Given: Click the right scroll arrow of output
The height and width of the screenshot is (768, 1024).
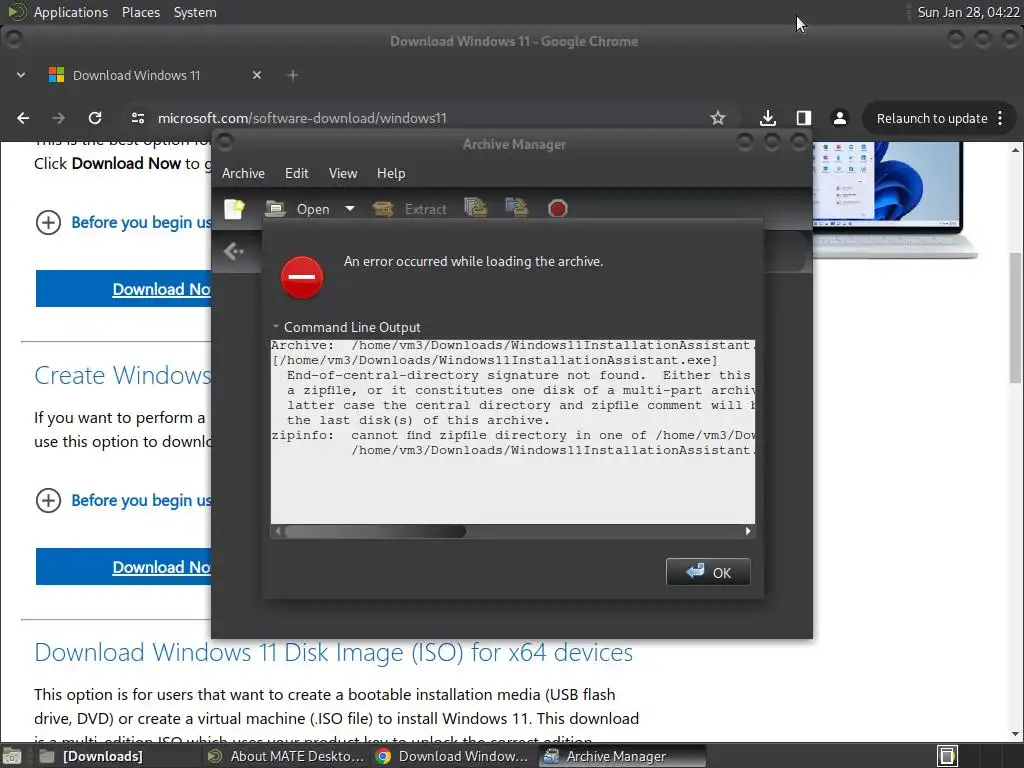Looking at the screenshot, I should pyautogui.click(x=748, y=532).
